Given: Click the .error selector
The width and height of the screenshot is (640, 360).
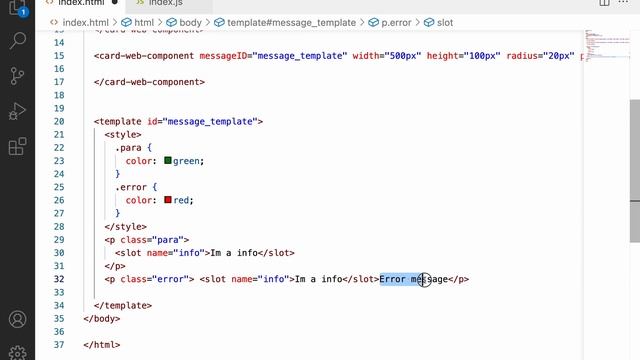Looking at the screenshot, I should tap(131, 187).
